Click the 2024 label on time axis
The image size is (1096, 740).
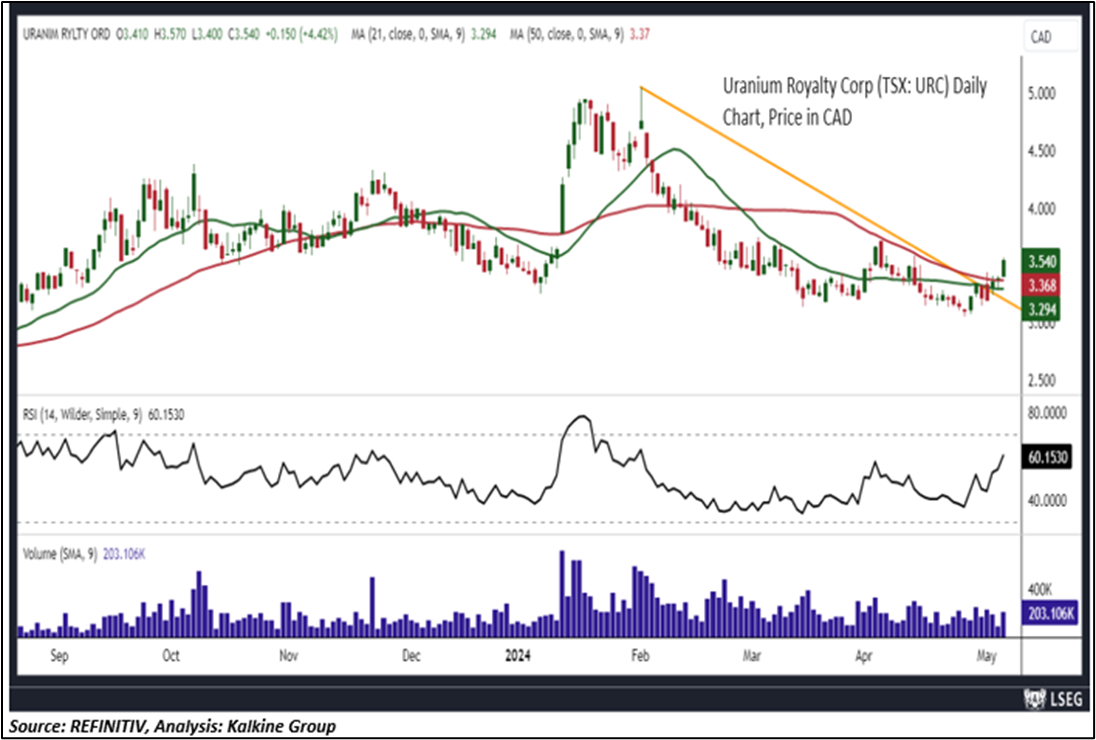pyautogui.click(x=517, y=657)
